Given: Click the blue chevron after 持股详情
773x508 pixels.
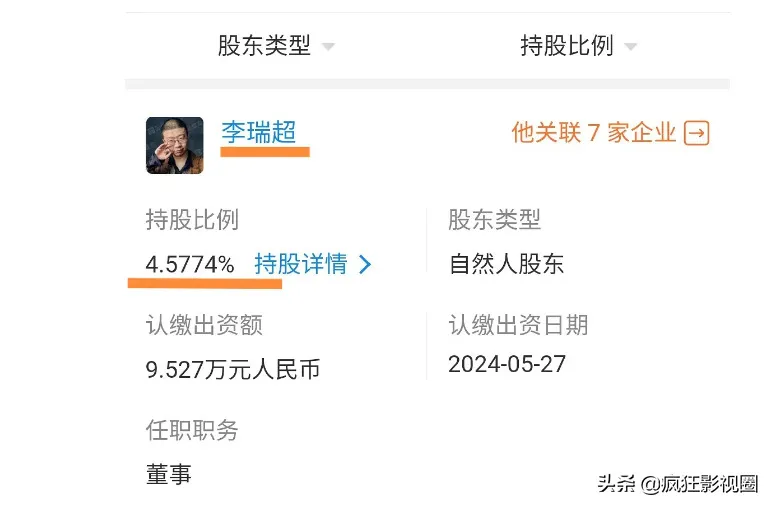Looking at the screenshot, I should (365, 264).
